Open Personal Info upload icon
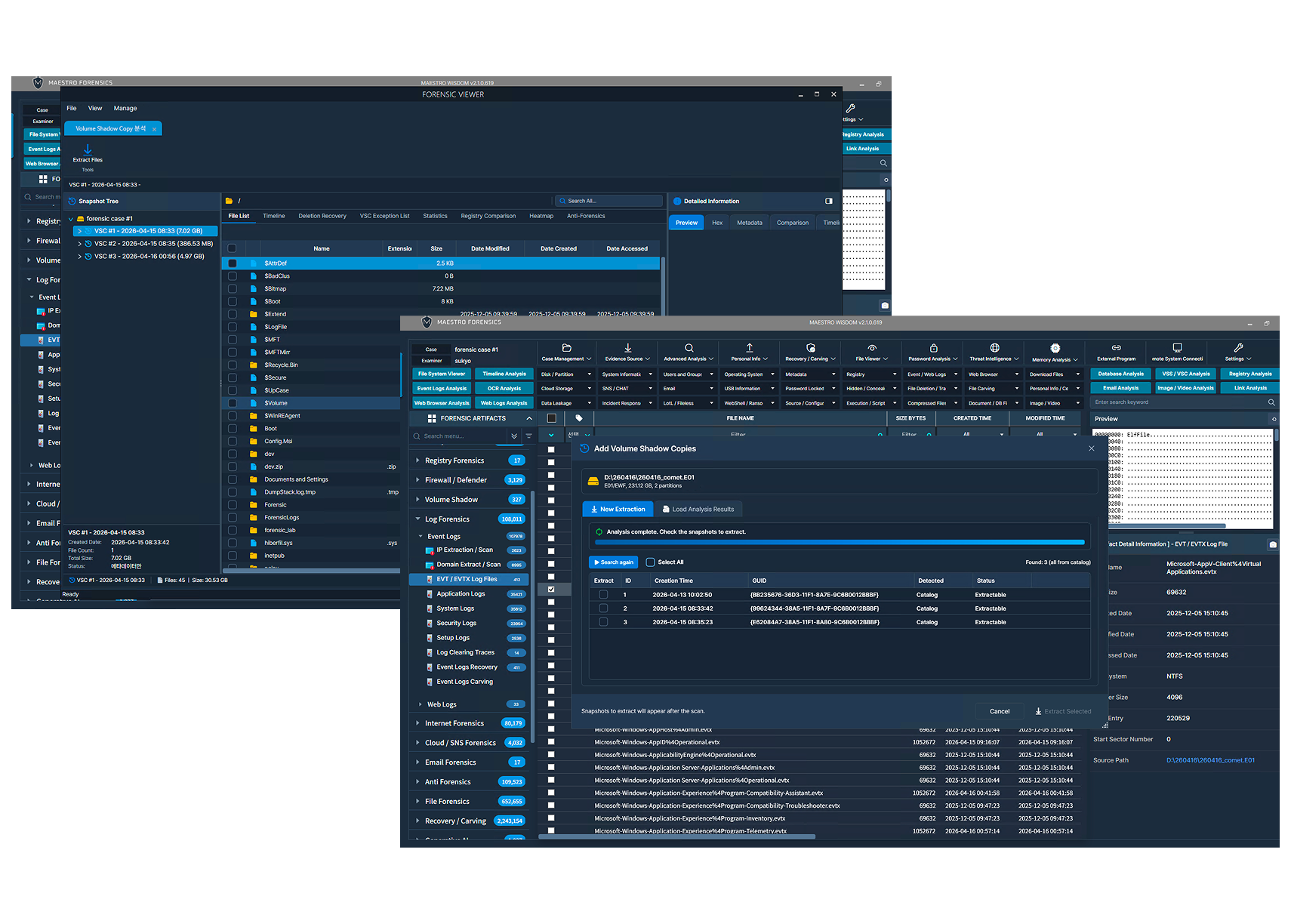Image resolution: width=1291 pixels, height=924 pixels. point(750,348)
